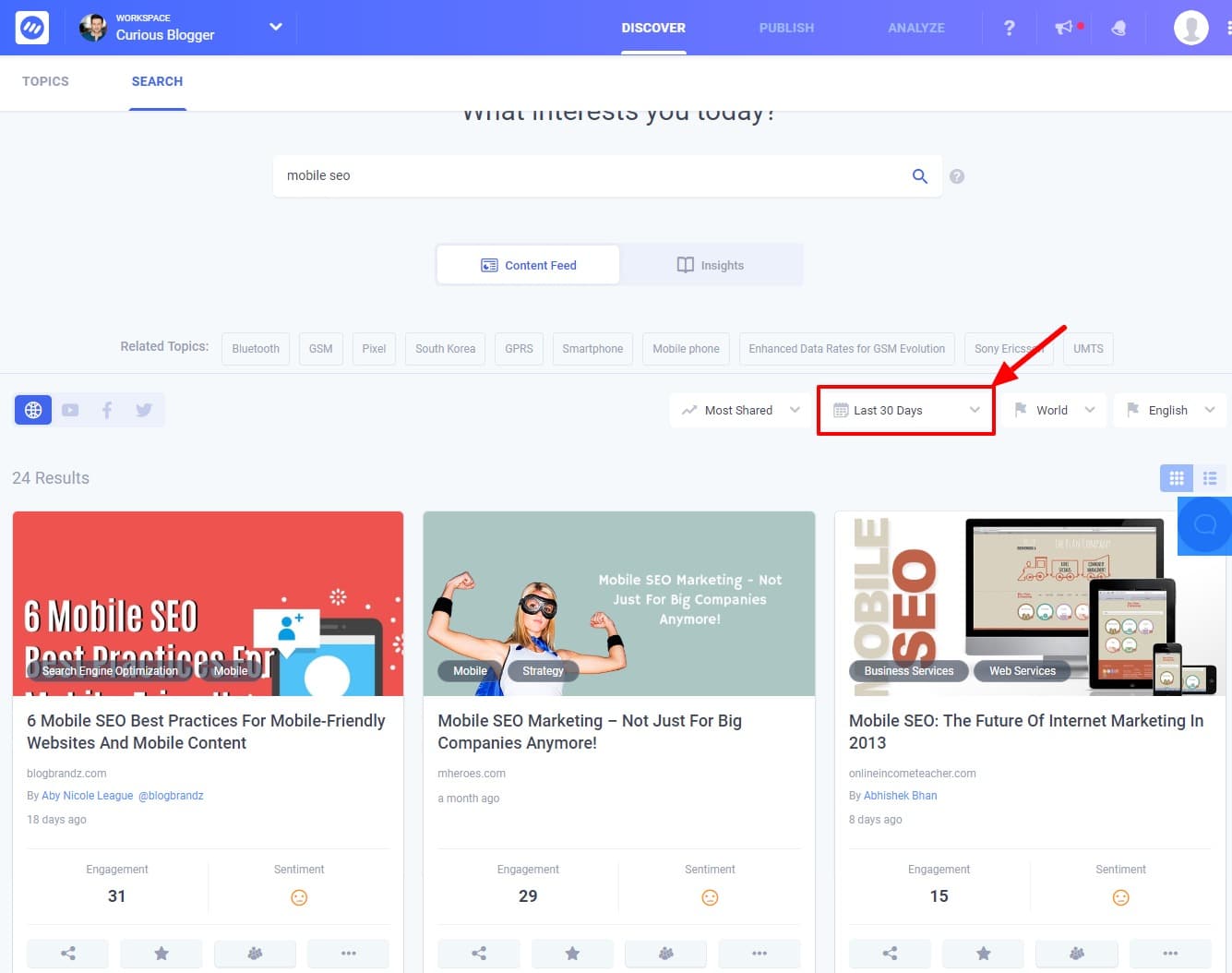Favorite the Future Of Internet Marketing article

(983, 954)
